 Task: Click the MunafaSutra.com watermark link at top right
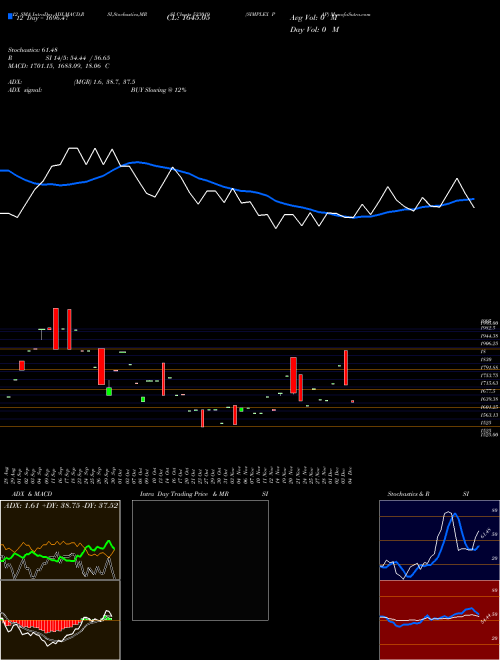pos(351,14)
